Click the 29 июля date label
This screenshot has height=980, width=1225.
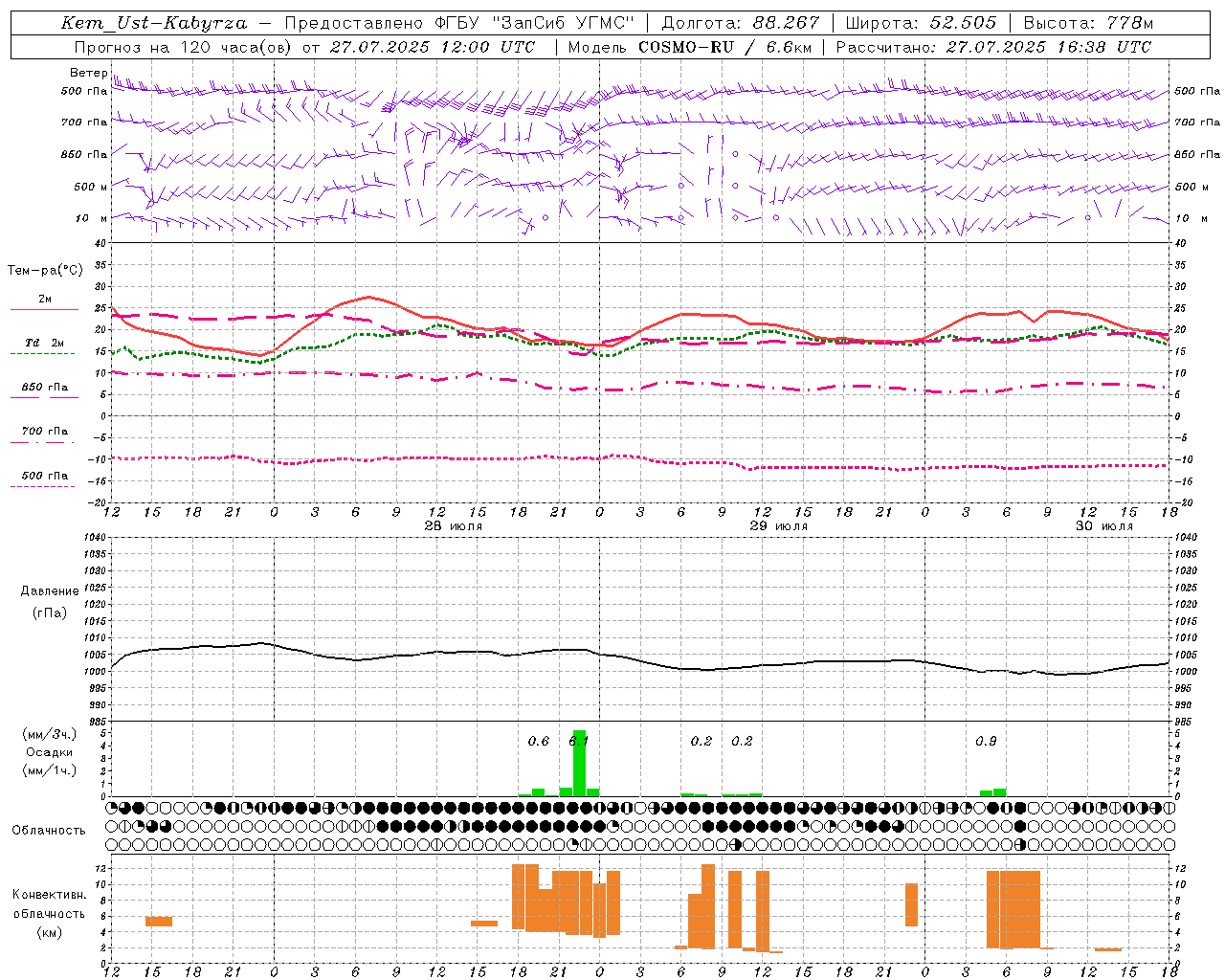pos(778,526)
